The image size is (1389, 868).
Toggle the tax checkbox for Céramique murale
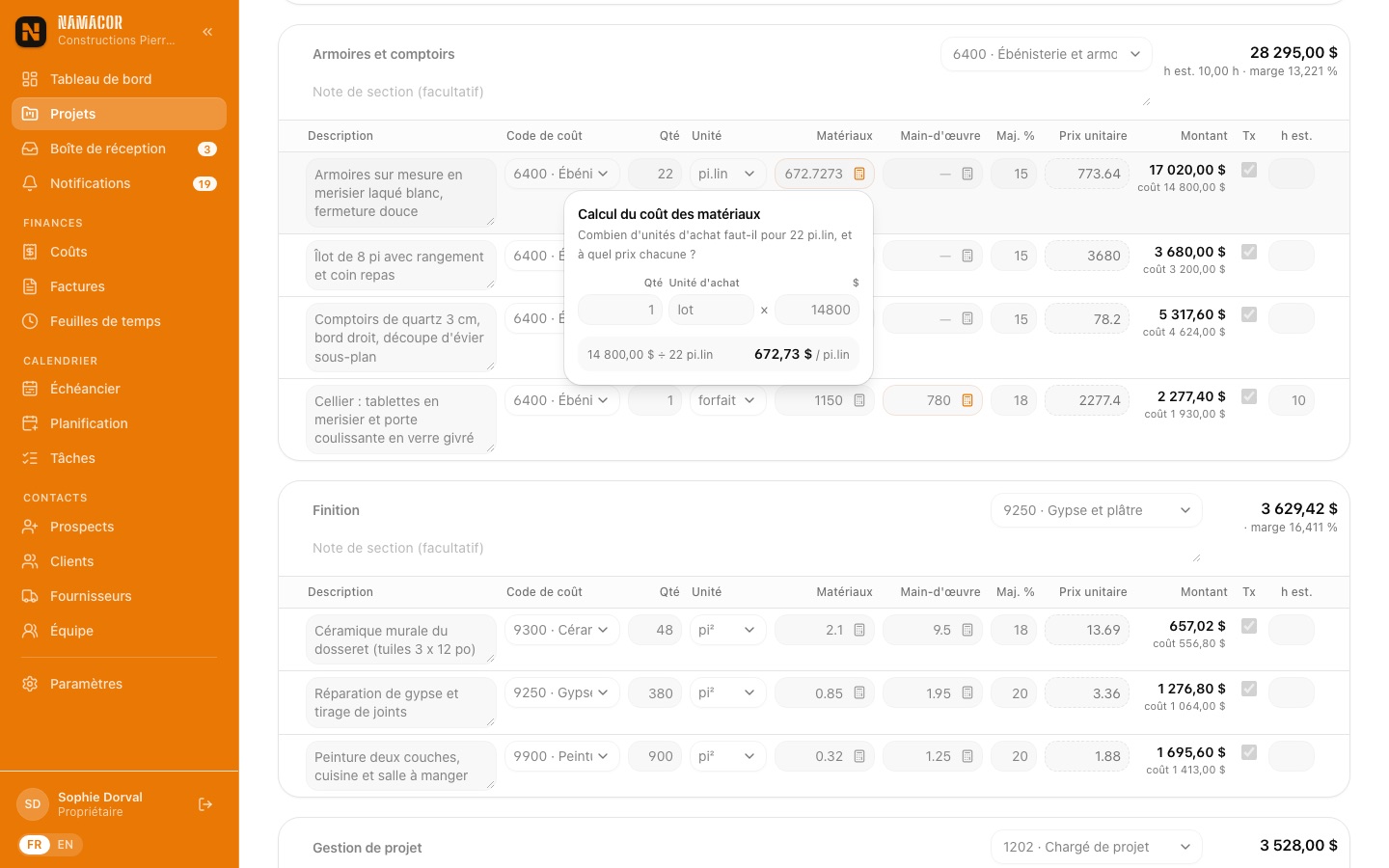pyautogui.click(x=1249, y=626)
